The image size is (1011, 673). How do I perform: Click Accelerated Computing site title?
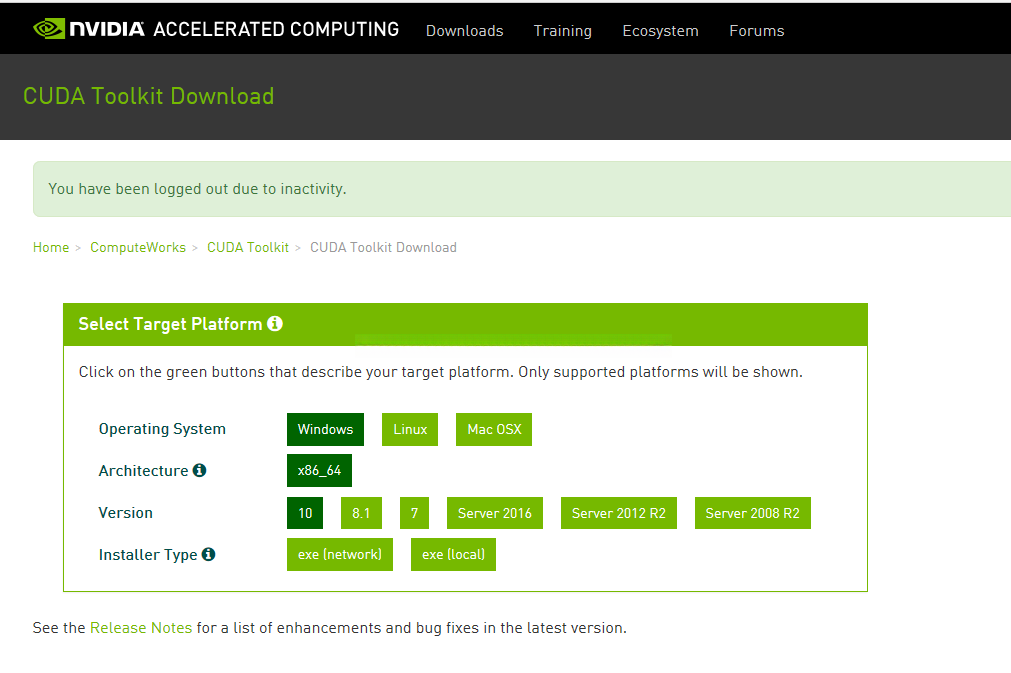coord(276,30)
